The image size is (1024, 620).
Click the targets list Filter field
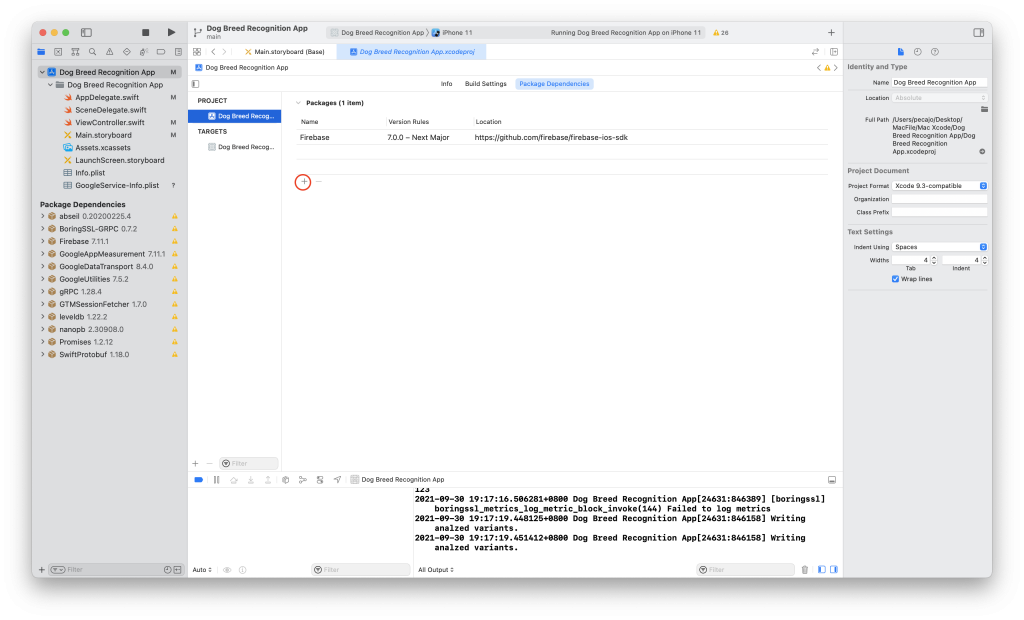point(248,463)
